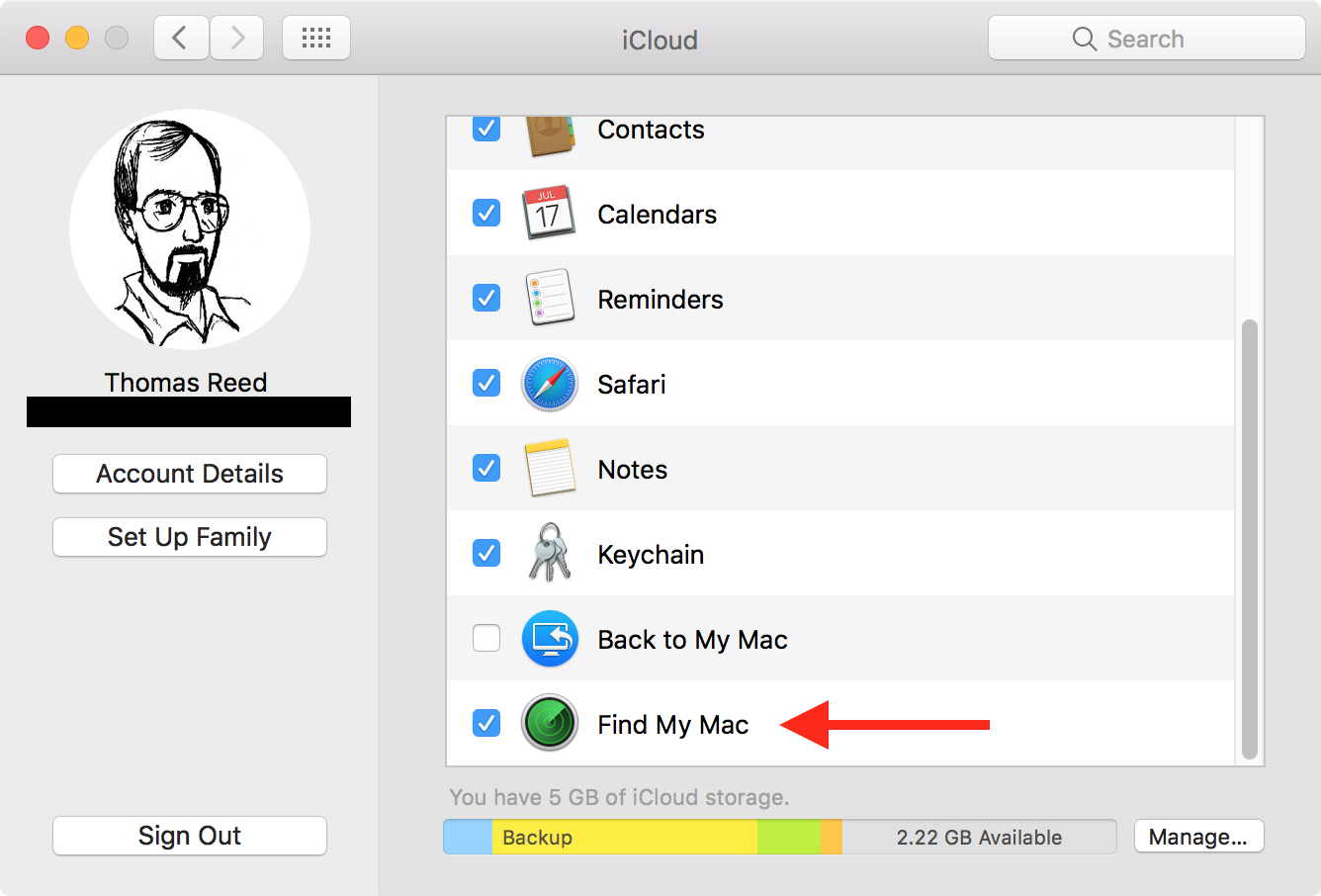Image resolution: width=1321 pixels, height=896 pixels.
Task: Click the Reminders list icon
Action: [549, 299]
